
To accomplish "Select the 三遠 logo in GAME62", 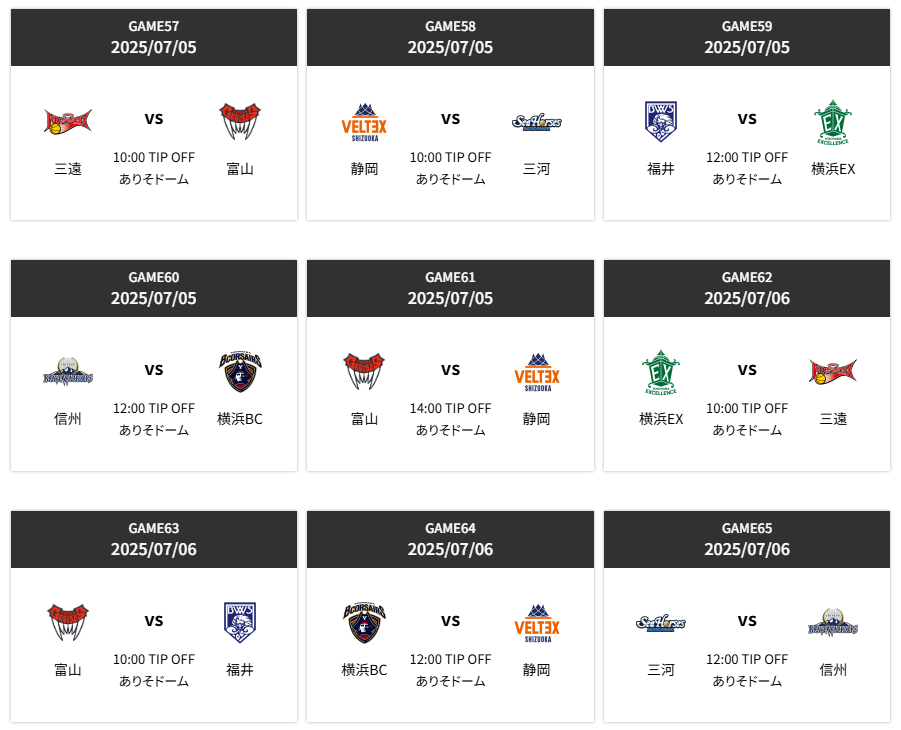I will 833,371.
